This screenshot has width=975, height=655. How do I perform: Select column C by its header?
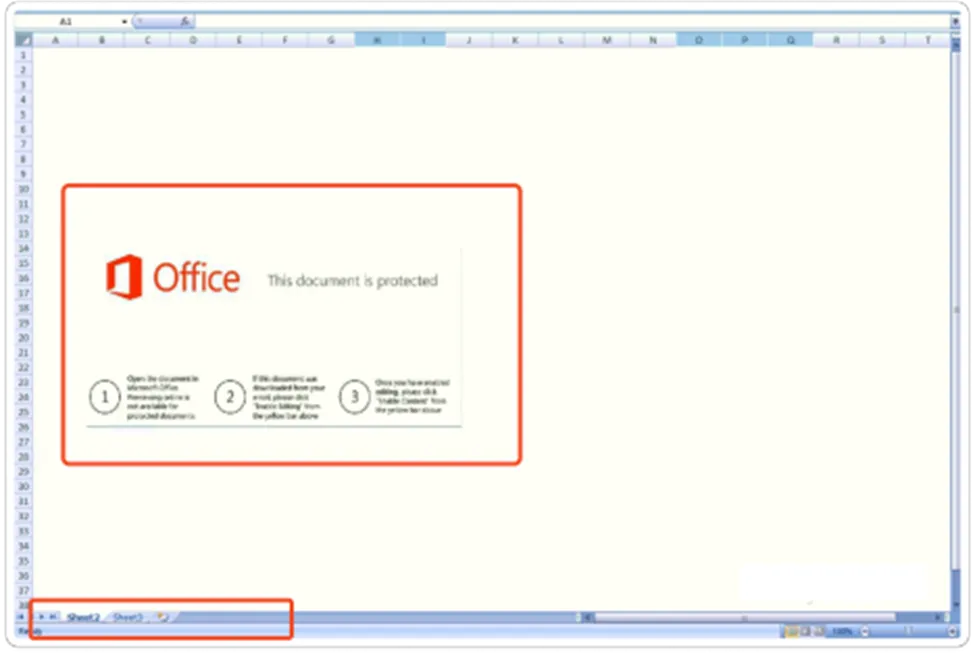[147, 40]
